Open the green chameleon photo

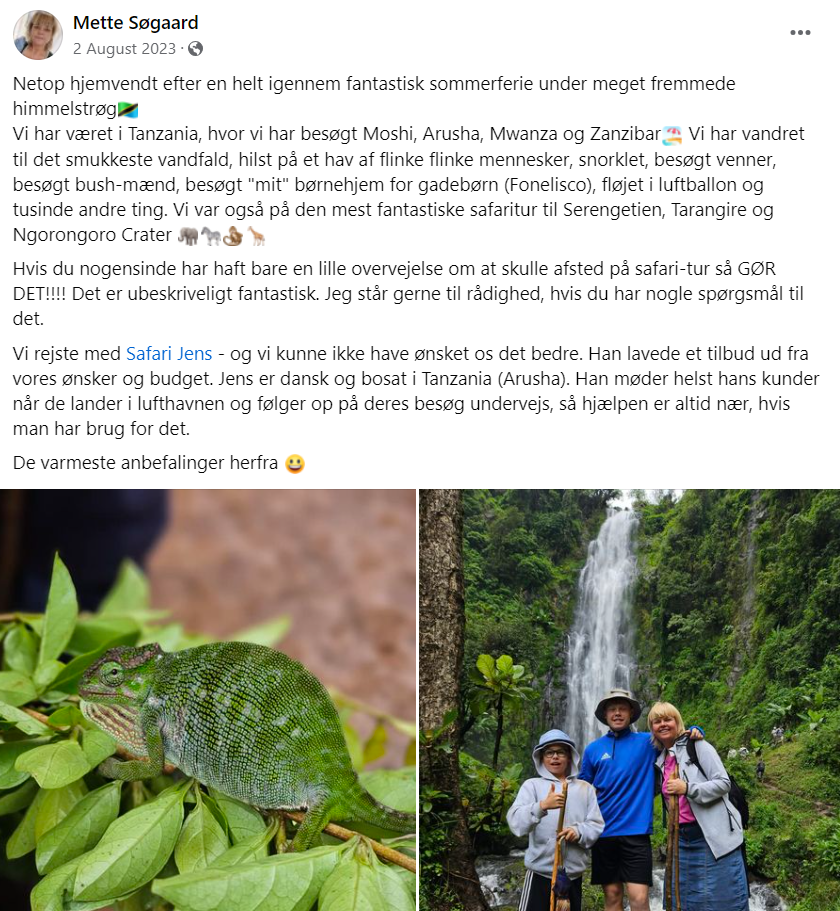[208, 700]
